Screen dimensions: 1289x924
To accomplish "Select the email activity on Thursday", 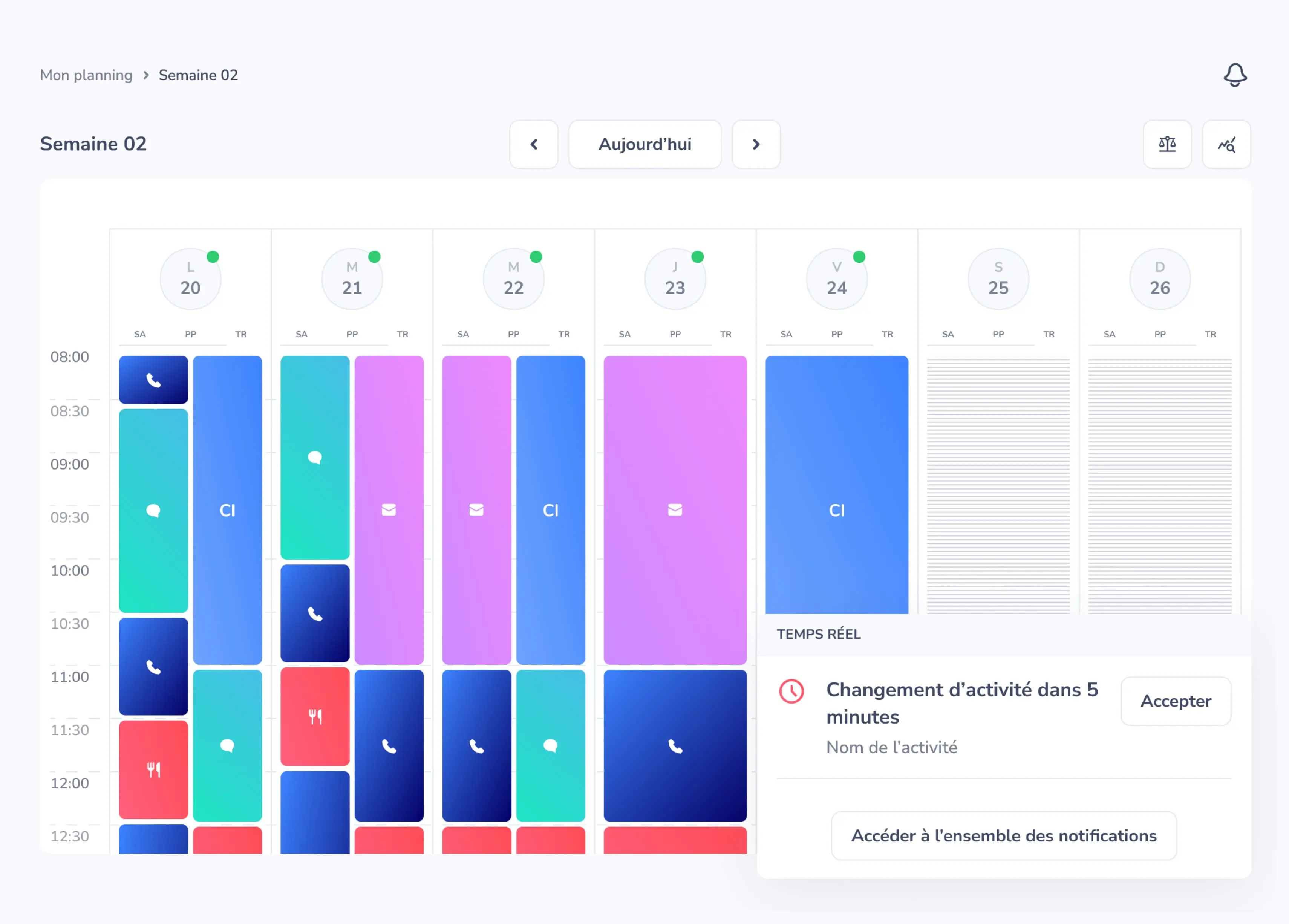I will tap(675, 510).
